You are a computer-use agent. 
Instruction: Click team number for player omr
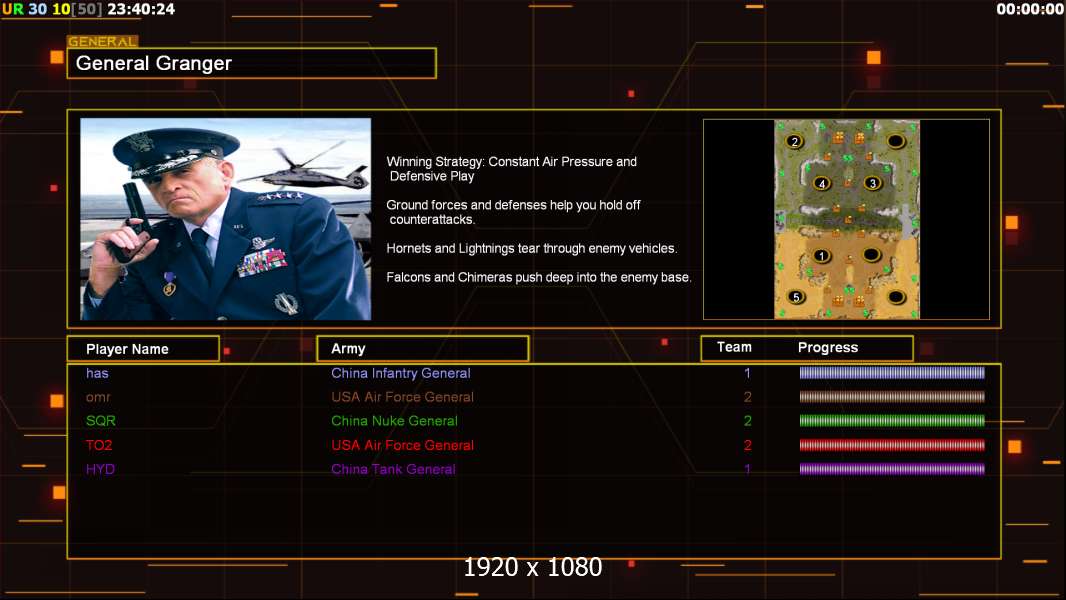pos(747,397)
